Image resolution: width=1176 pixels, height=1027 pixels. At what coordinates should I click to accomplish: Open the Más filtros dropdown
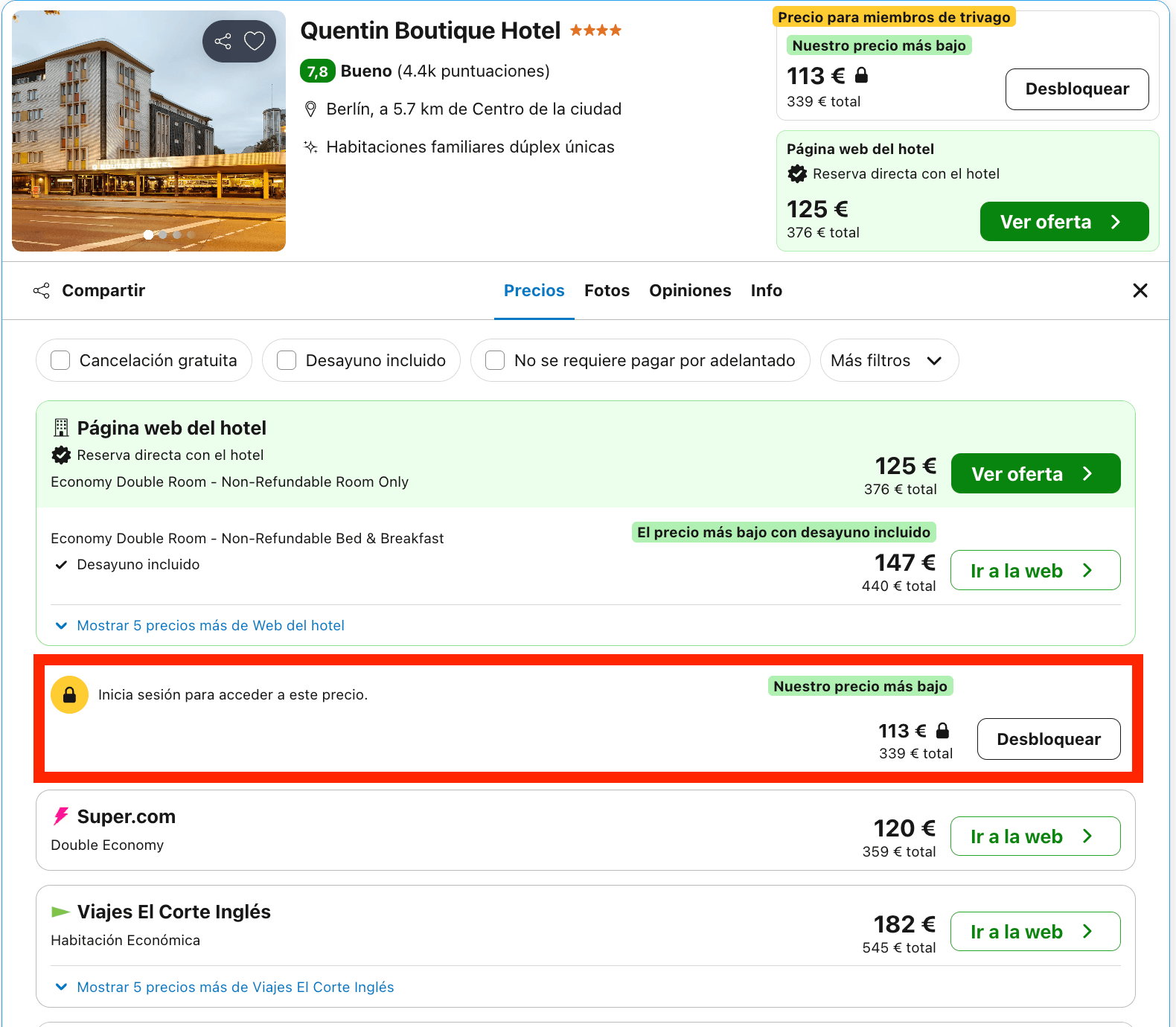(889, 361)
